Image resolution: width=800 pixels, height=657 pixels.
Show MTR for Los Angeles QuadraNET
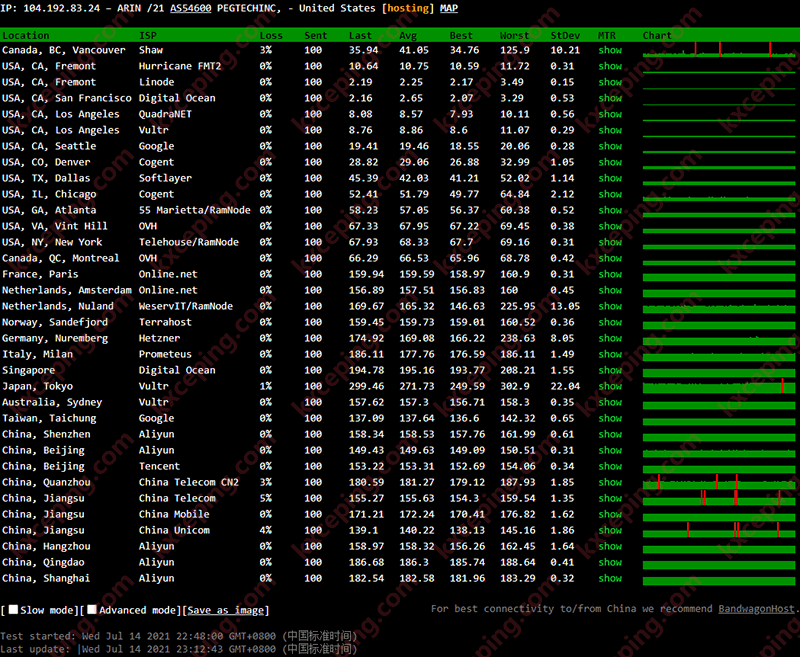coord(610,114)
